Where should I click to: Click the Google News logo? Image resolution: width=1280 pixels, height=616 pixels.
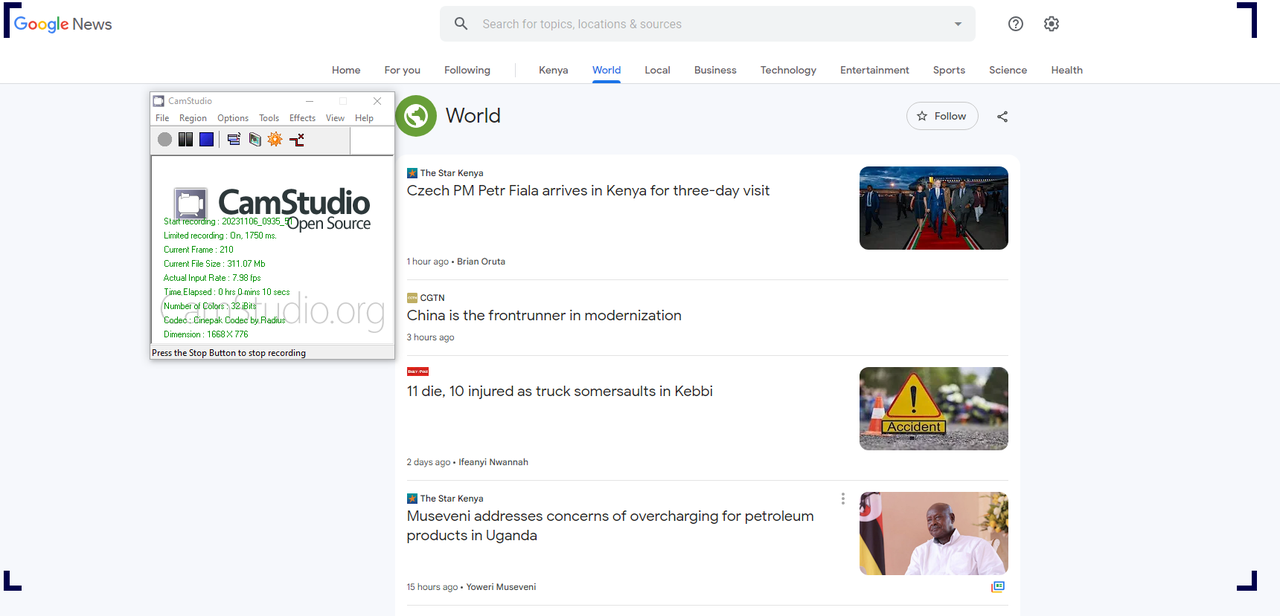tap(63, 24)
